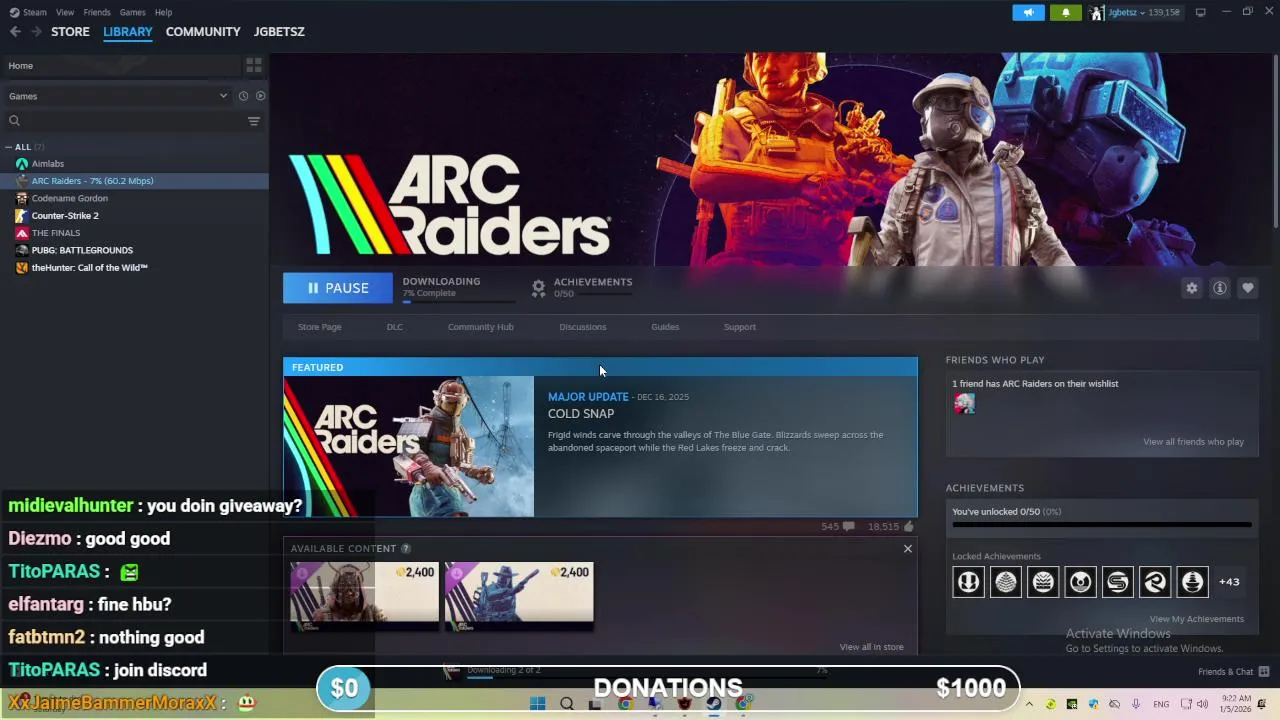Screen dimensions: 1280x720
Task: Open the Friends menu
Action: pyautogui.click(x=97, y=12)
